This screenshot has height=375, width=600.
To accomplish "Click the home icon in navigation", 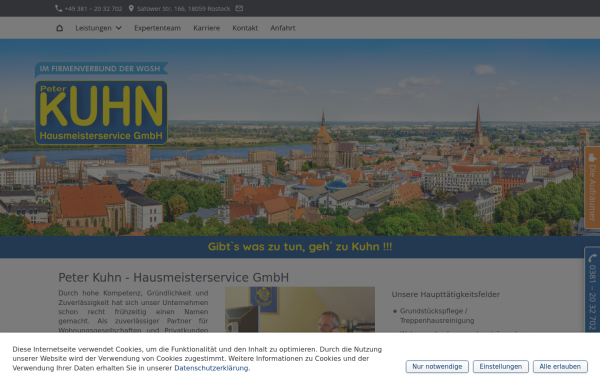I will [x=59, y=28].
